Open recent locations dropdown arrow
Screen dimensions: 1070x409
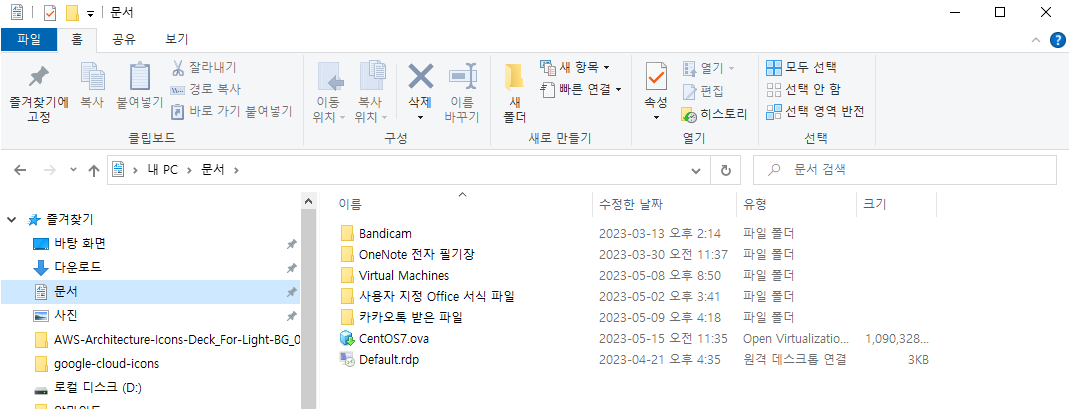(73, 171)
